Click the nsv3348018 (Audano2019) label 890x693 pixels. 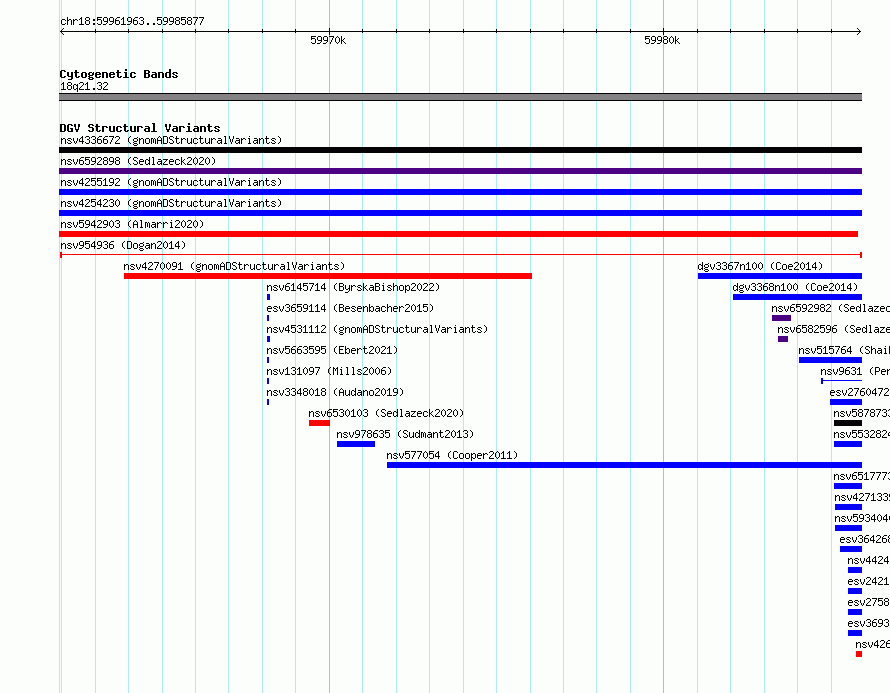pyautogui.click(x=335, y=392)
